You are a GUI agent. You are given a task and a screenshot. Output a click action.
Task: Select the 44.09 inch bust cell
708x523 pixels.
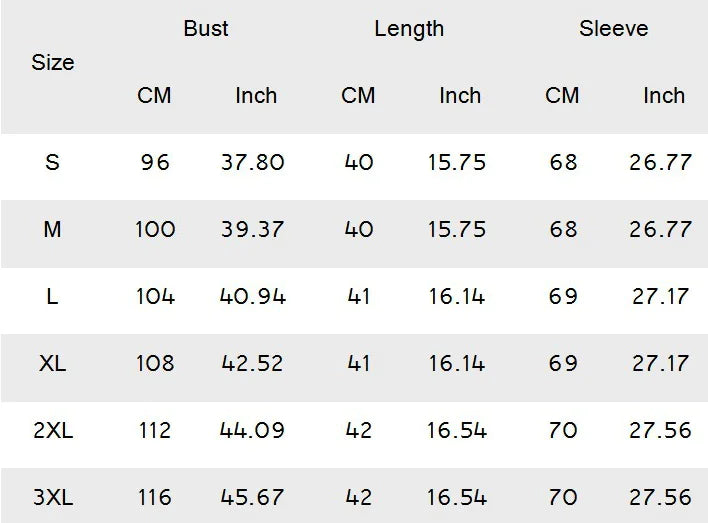[252, 430]
